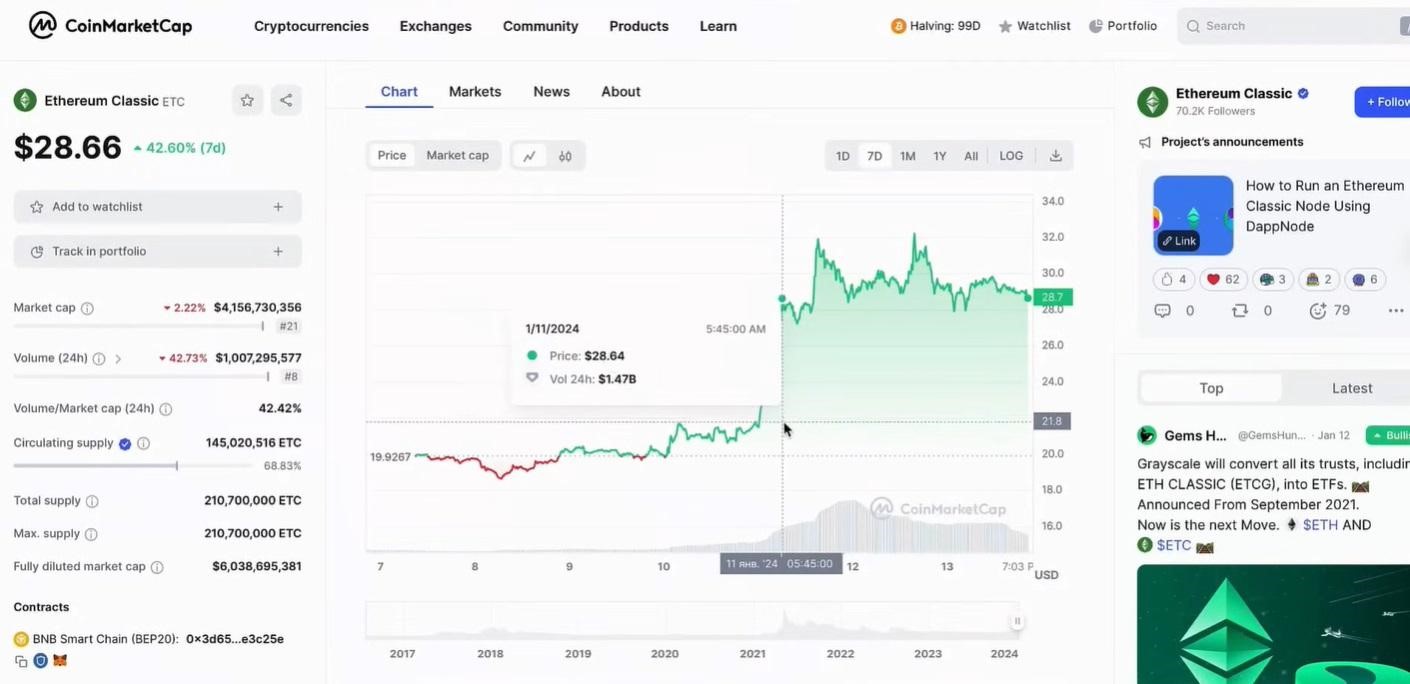Star Ethereum Classic as favorite
The width and height of the screenshot is (1410, 684).
[x=247, y=100]
